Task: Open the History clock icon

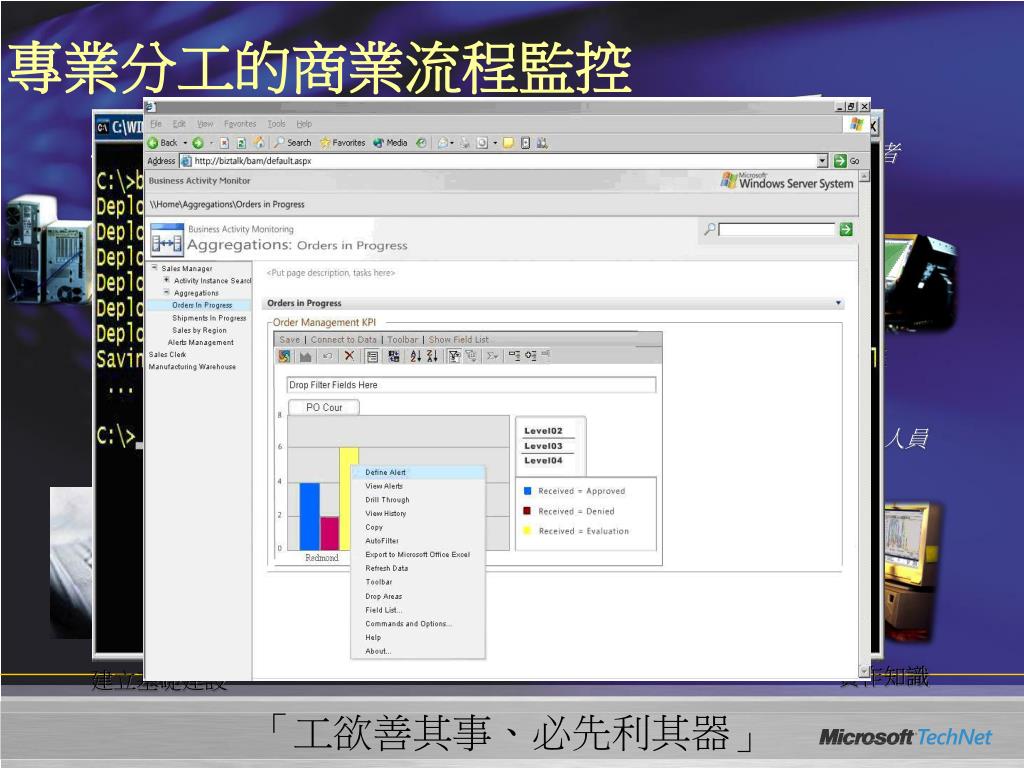Action: point(421,142)
